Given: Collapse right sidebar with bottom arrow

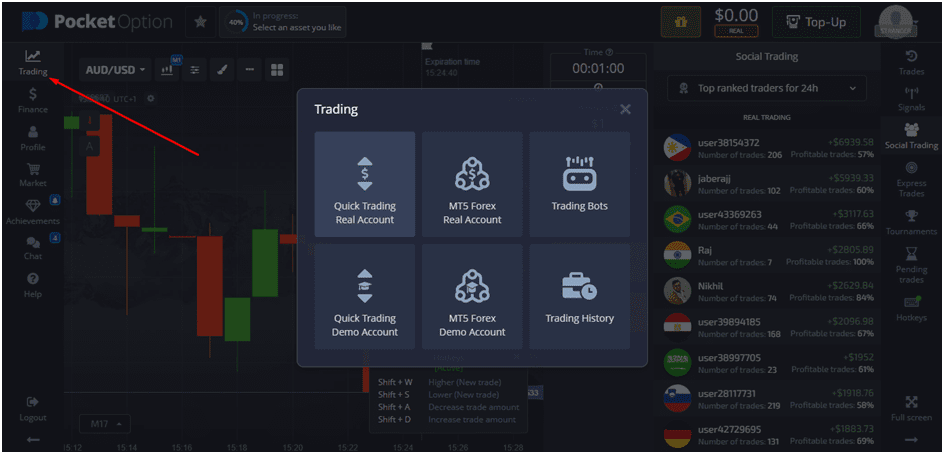Looking at the screenshot, I should pyautogui.click(x=911, y=440).
